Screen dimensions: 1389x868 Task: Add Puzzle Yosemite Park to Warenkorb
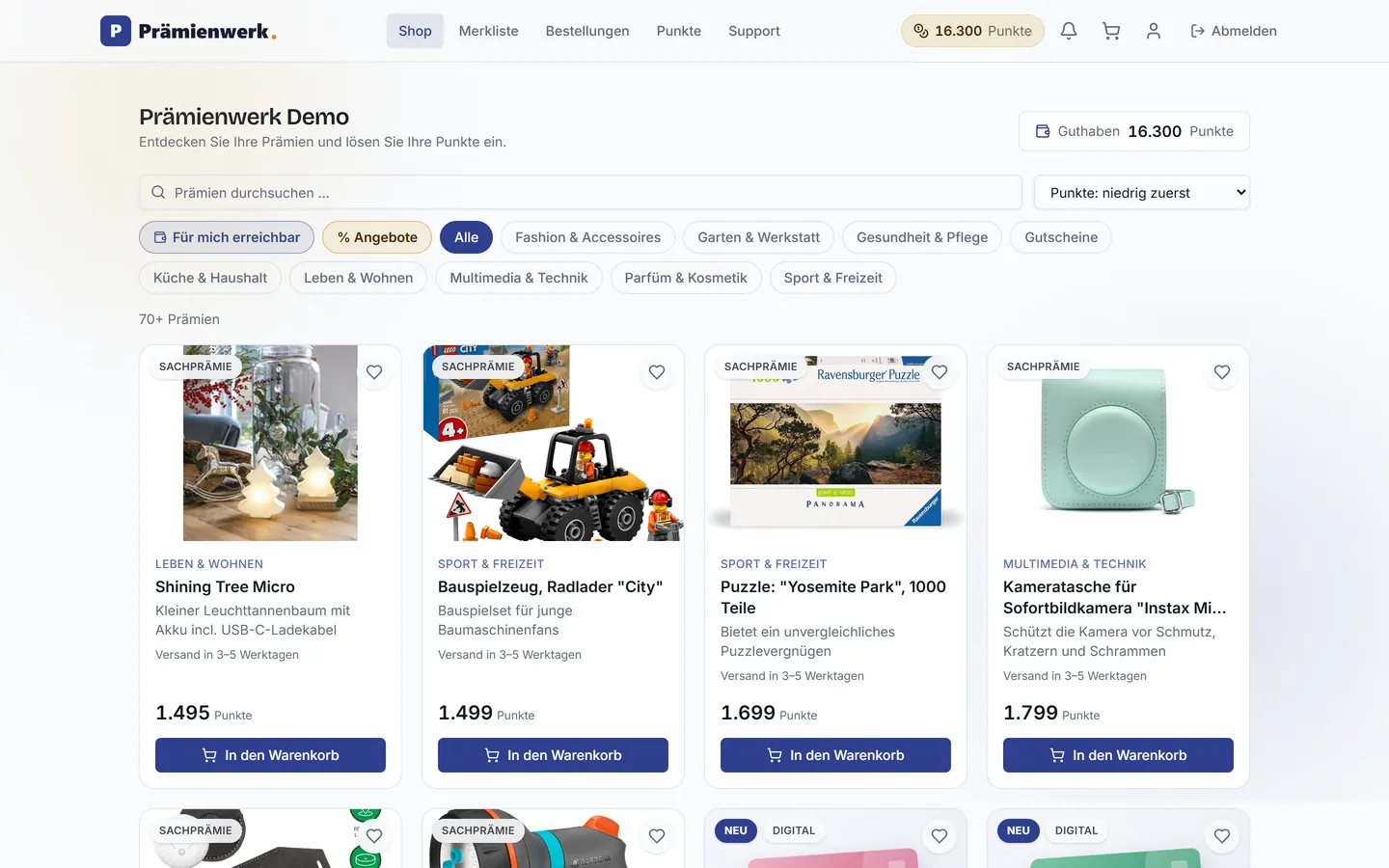(x=835, y=755)
